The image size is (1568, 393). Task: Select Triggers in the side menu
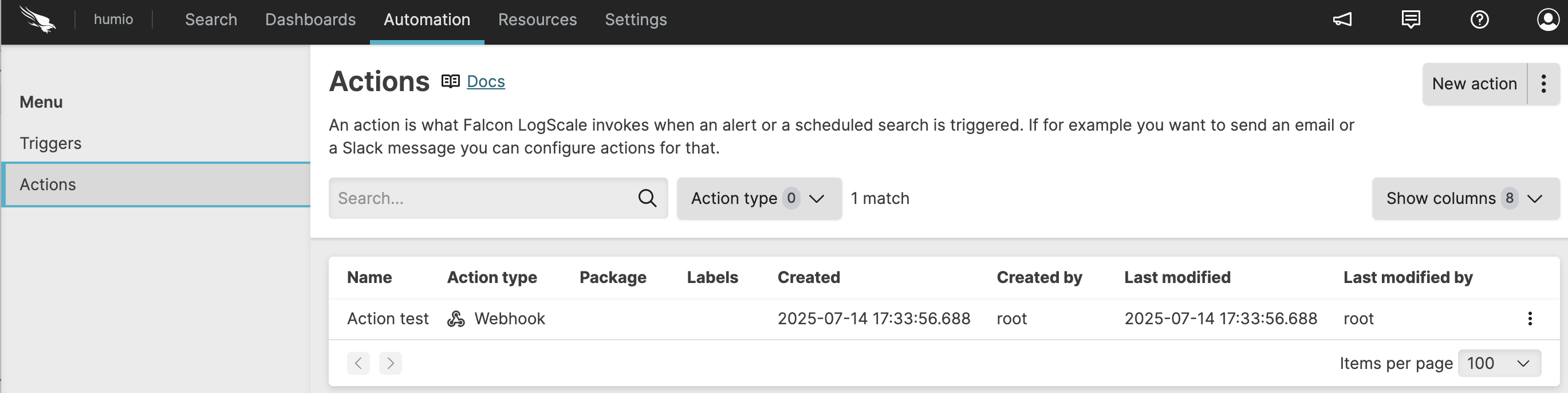pos(50,143)
